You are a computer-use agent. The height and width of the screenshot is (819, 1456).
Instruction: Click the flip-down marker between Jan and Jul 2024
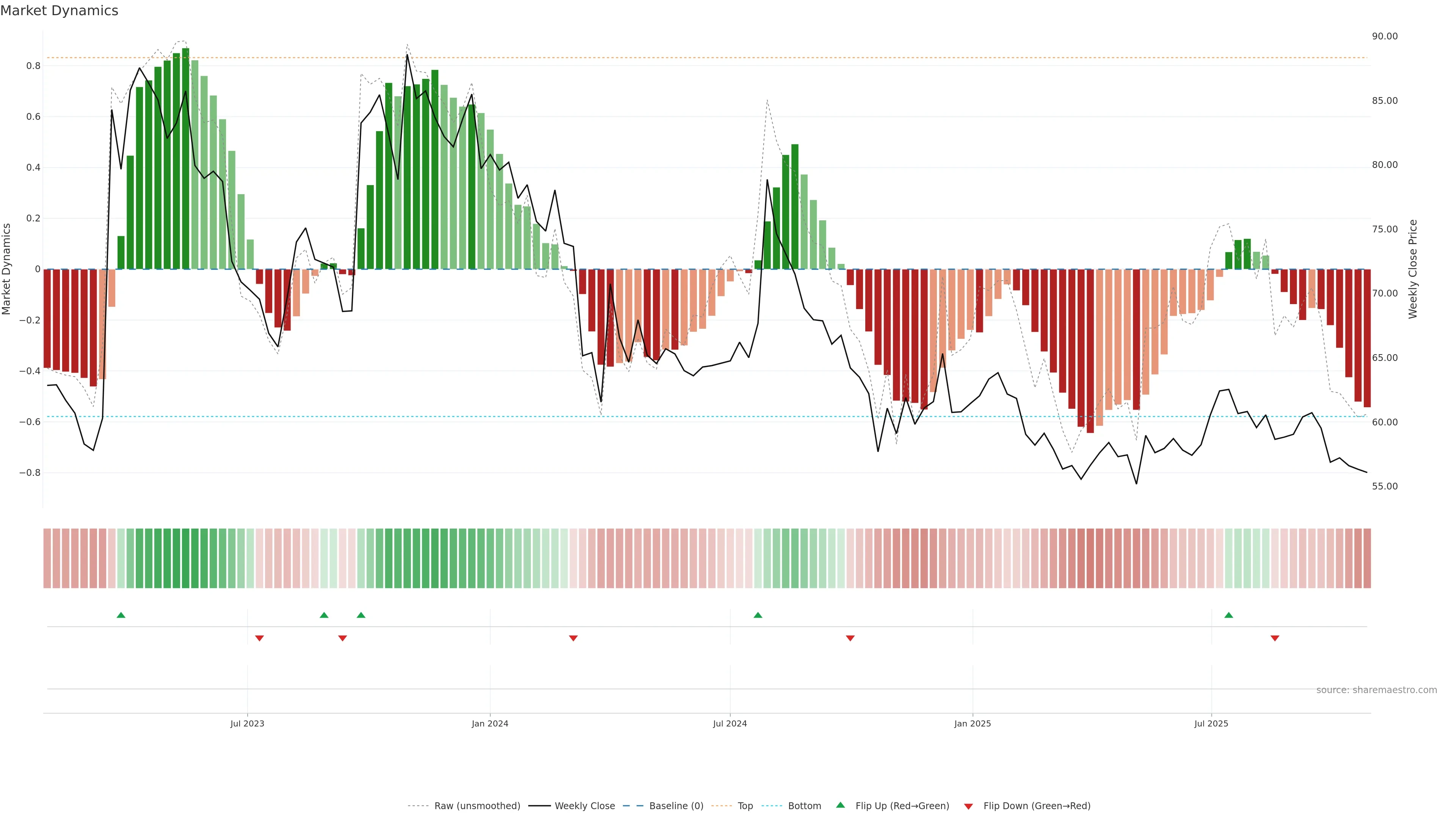(573, 638)
